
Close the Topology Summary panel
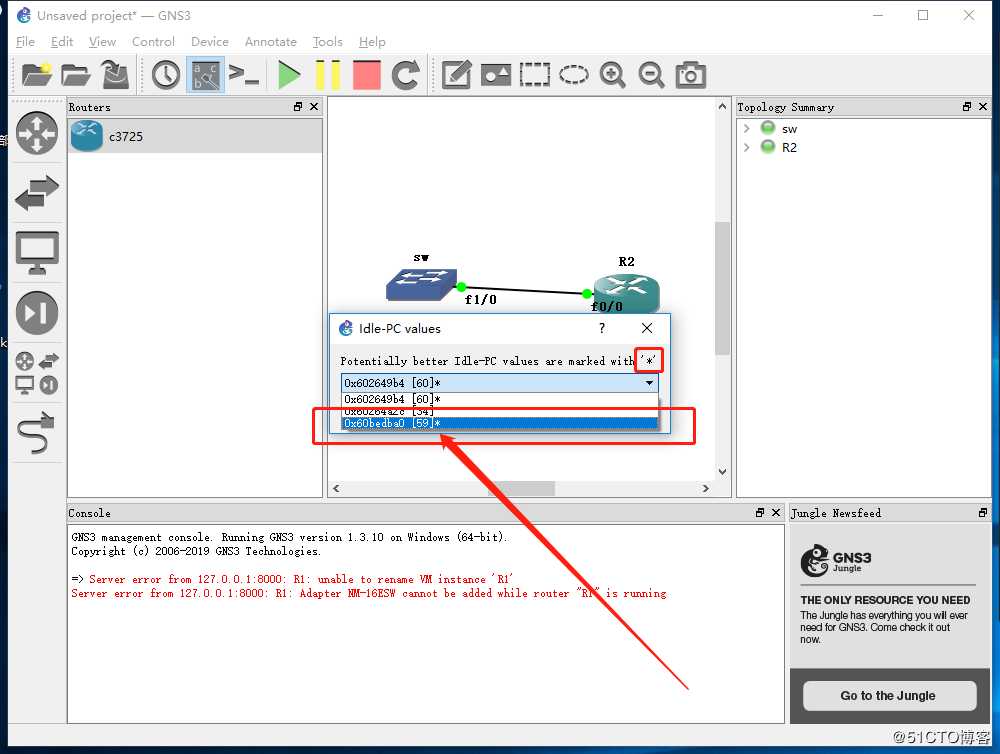tap(983, 107)
